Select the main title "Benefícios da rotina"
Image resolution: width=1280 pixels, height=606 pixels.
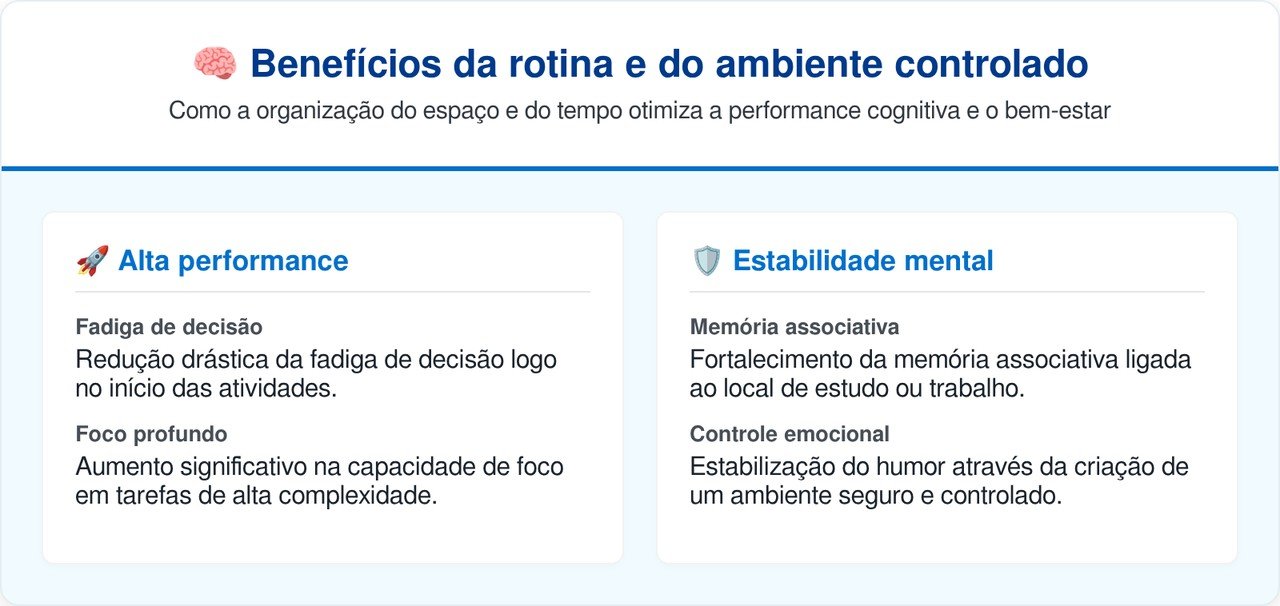[668, 64]
